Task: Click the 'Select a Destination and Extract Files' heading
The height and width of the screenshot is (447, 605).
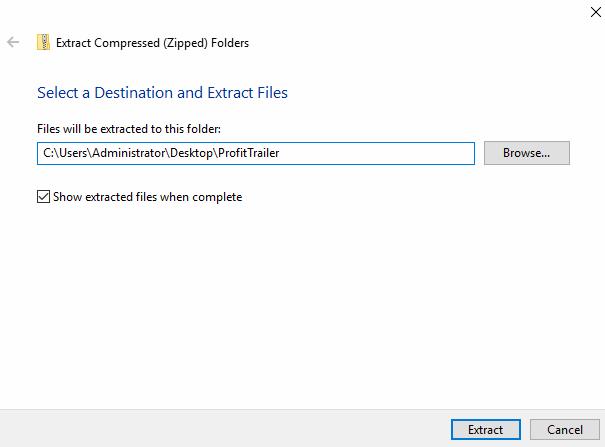Action: tap(162, 93)
